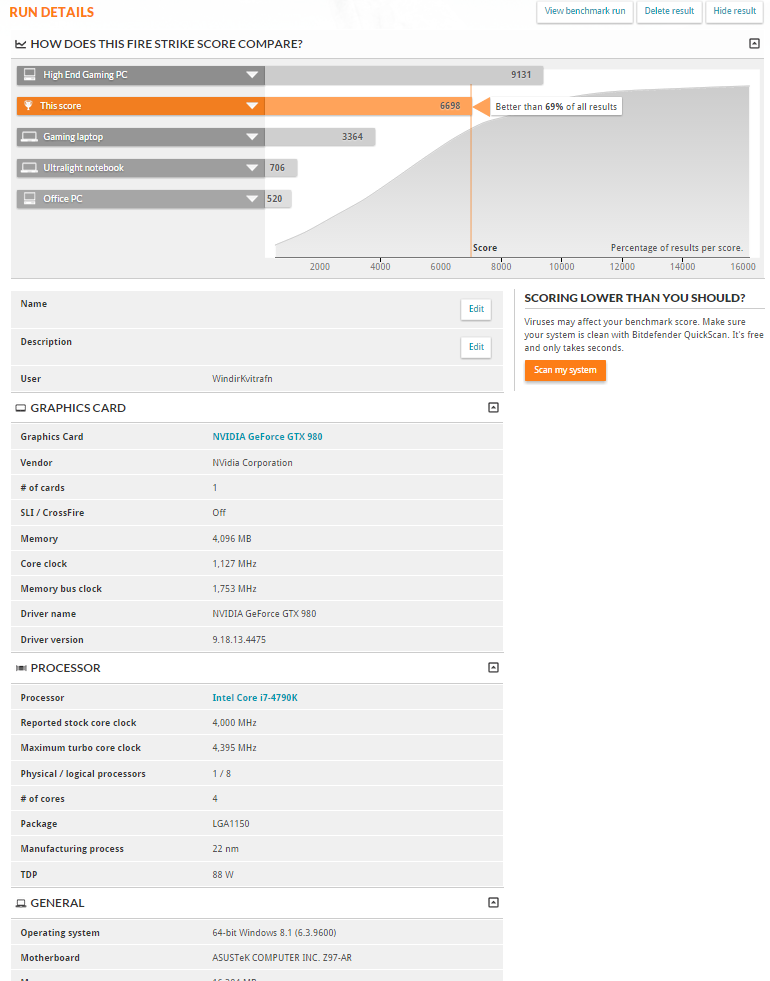The width and height of the screenshot is (770, 981).
Task: Click the Better than 69% of all results callout
Action: pos(555,106)
